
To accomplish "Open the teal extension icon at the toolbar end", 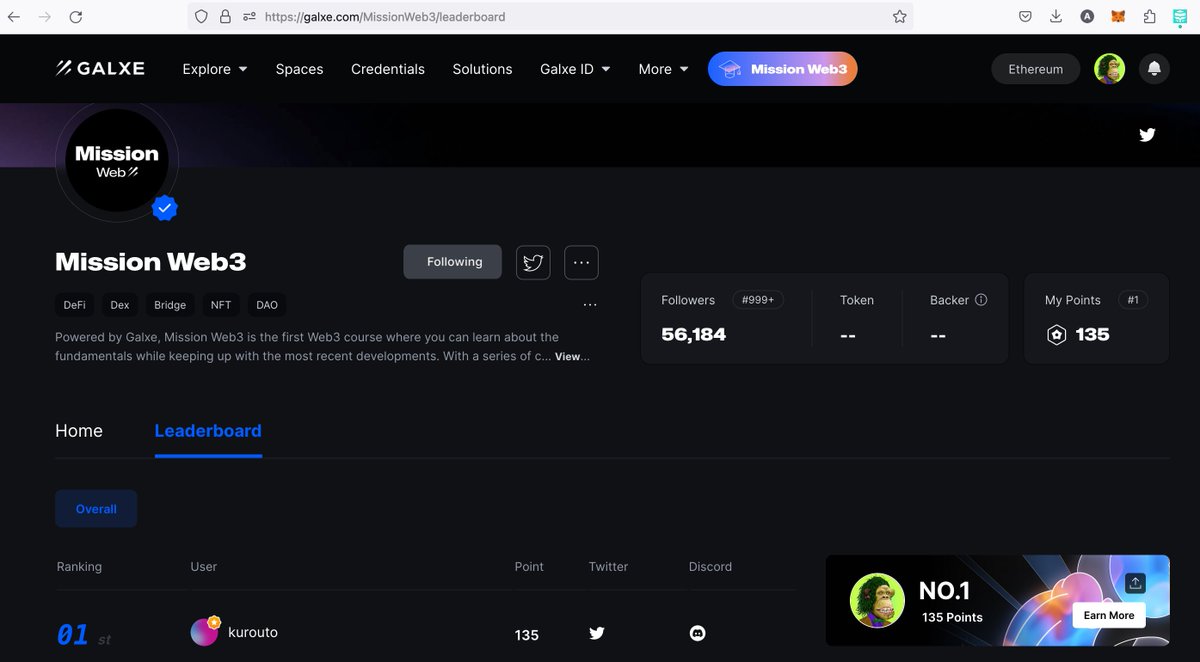I will pyautogui.click(x=1180, y=17).
